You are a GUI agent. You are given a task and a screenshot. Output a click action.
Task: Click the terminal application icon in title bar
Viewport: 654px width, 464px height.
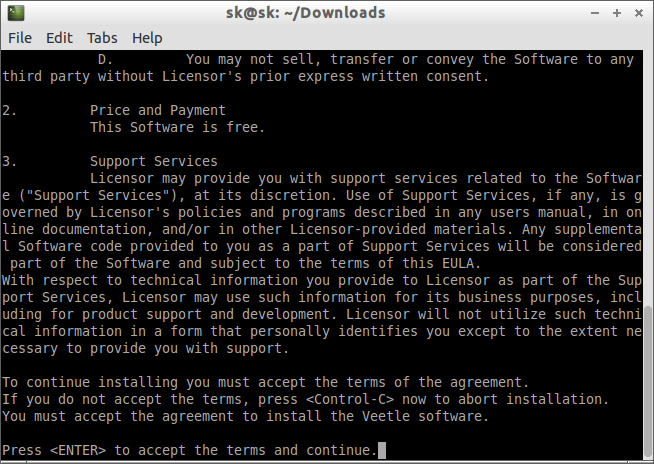click(x=16, y=13)
